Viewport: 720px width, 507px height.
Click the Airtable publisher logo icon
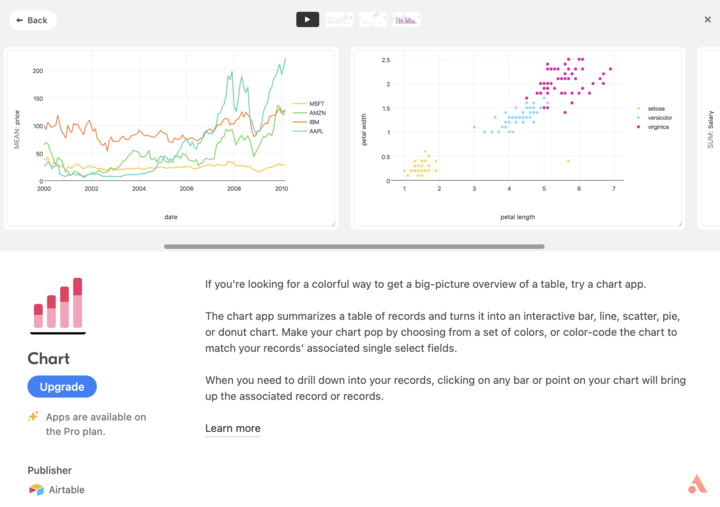[x=36, y=490]
